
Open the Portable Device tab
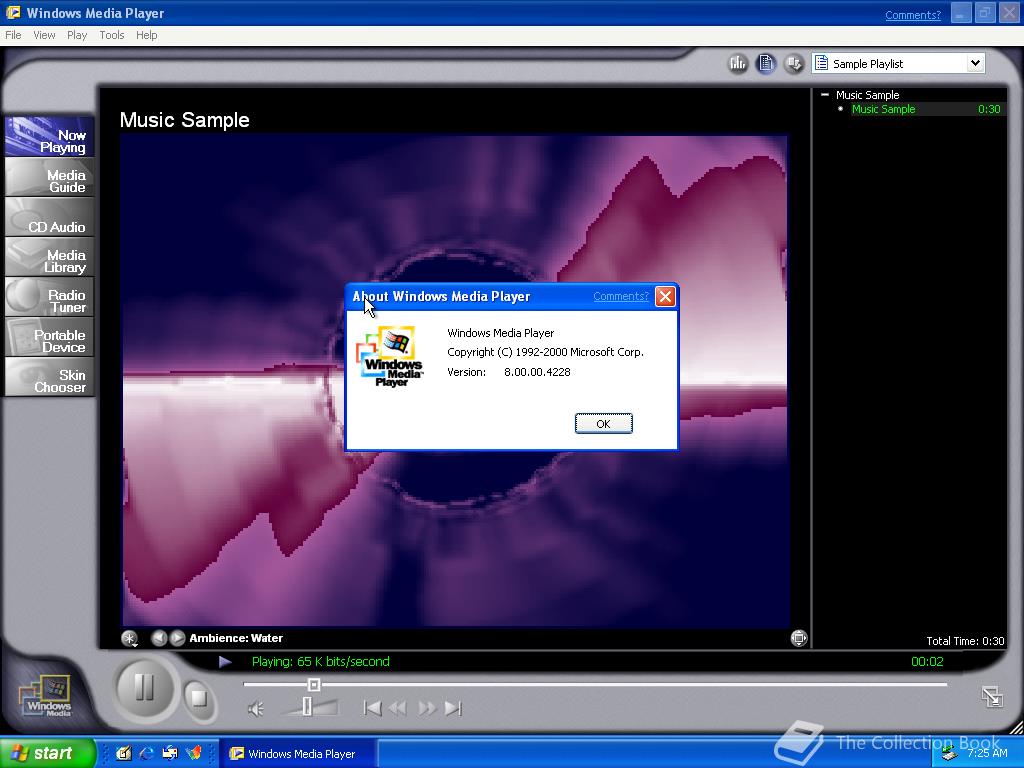tap(50, 337)
